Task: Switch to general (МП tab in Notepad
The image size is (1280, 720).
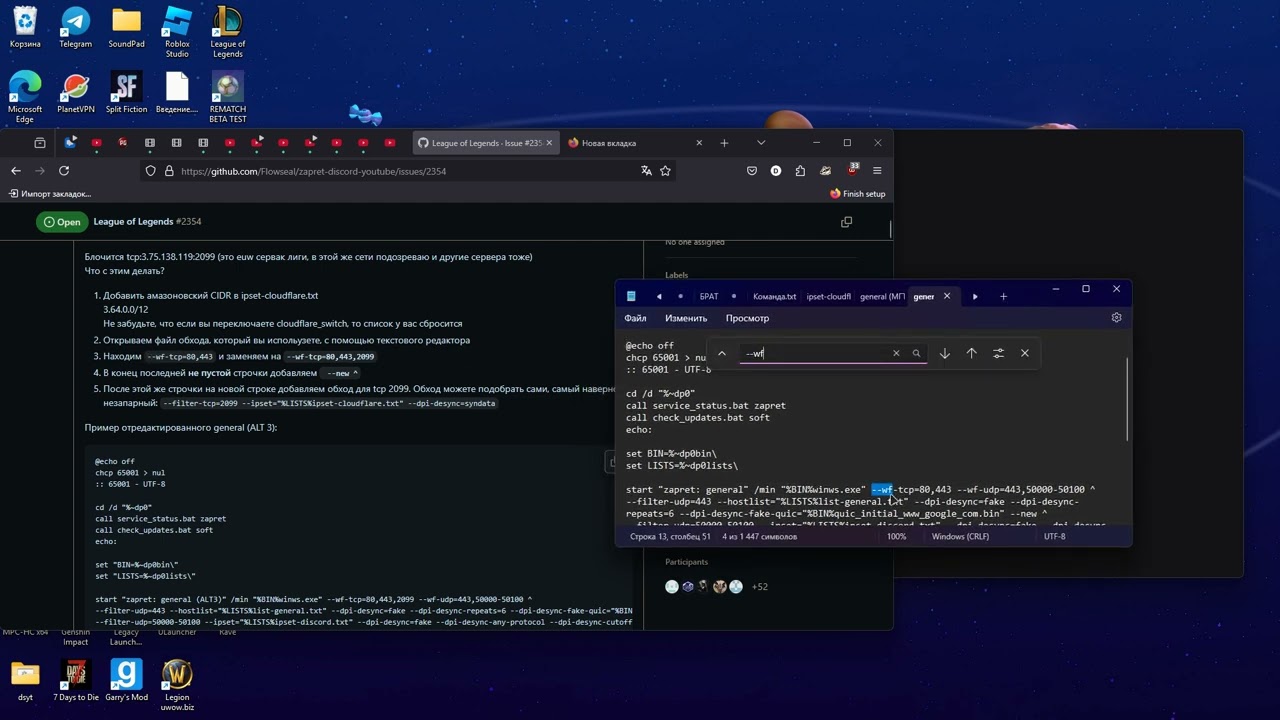Action: pyautogui.click(x=882, y=296)
